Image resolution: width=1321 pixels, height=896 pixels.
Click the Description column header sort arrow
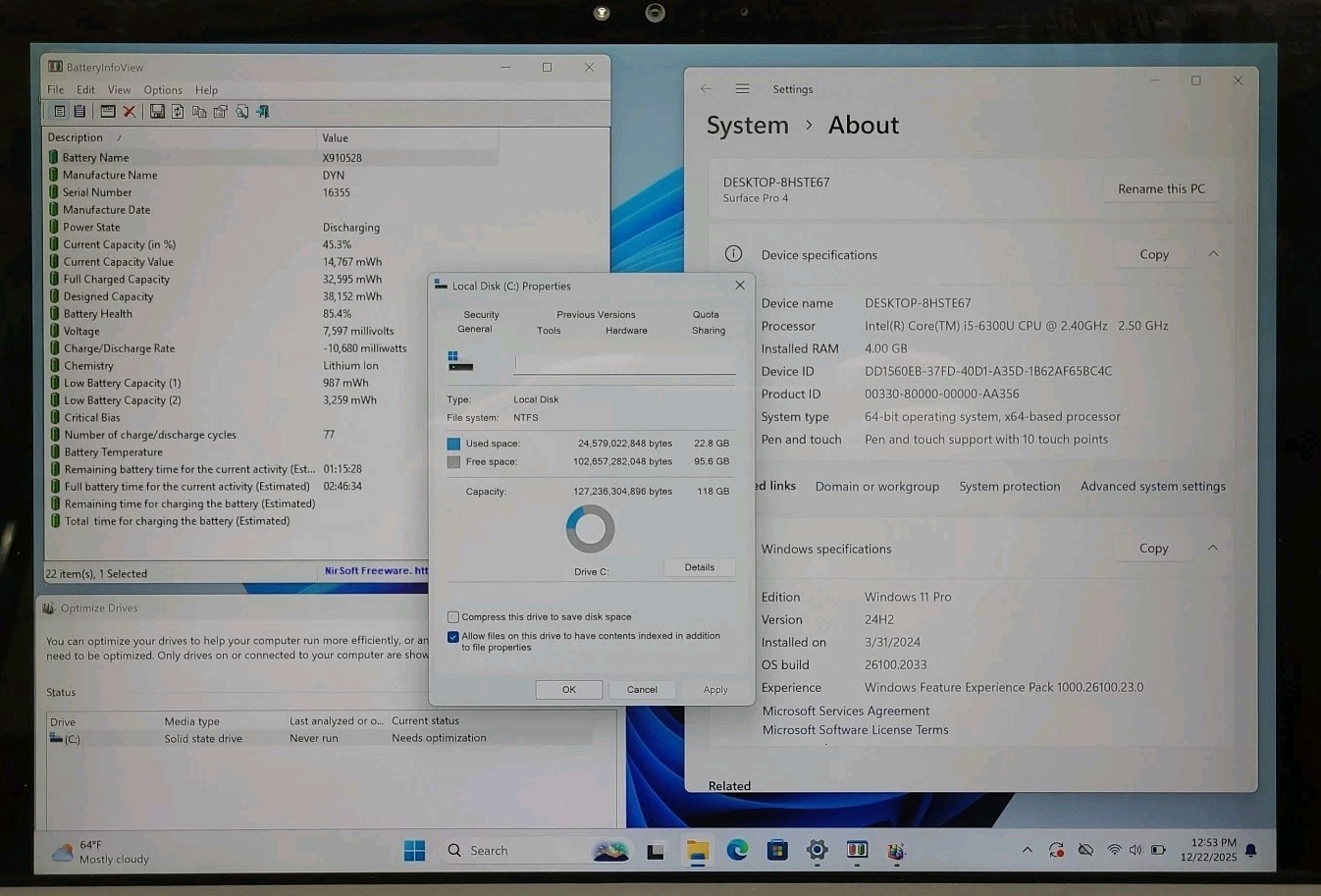pyautogui.click(x=119, y=138)
